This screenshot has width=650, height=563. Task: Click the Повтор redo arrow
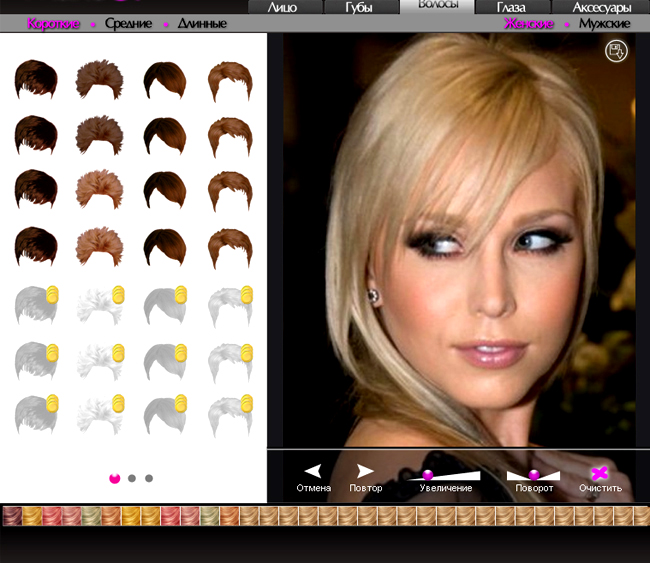click(x=365, y=471)
